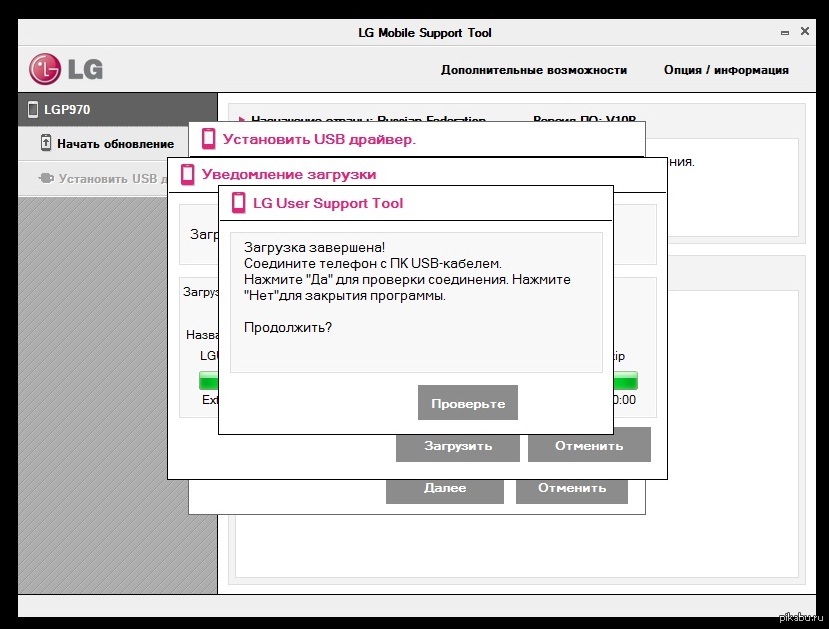Click the Установить USB драйвер dialog title
Image resolution: width=829 pixels, height=629 pixels.
319,139
